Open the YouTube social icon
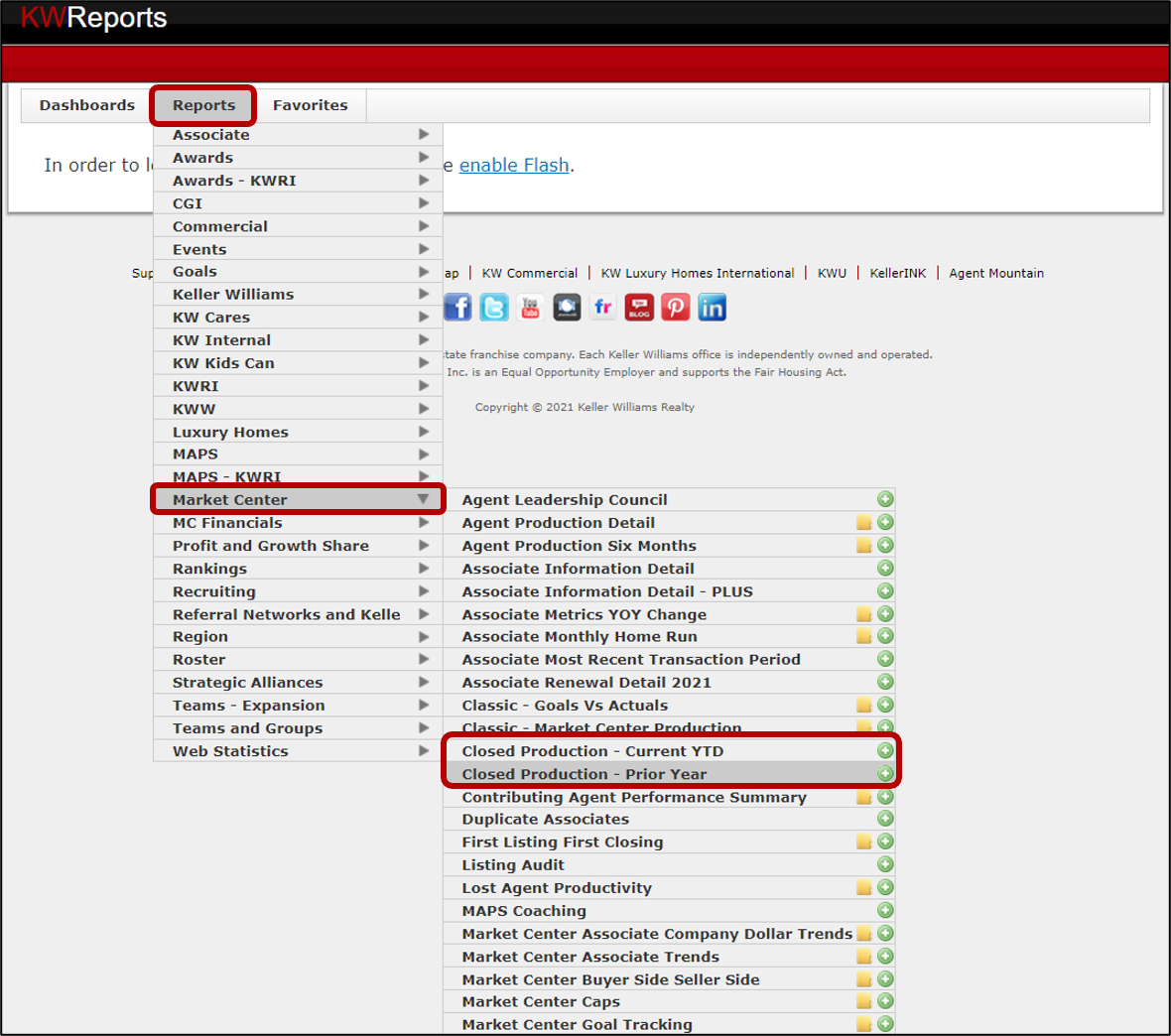This screenshot has width=1171, height=1036. click(530, 308)
